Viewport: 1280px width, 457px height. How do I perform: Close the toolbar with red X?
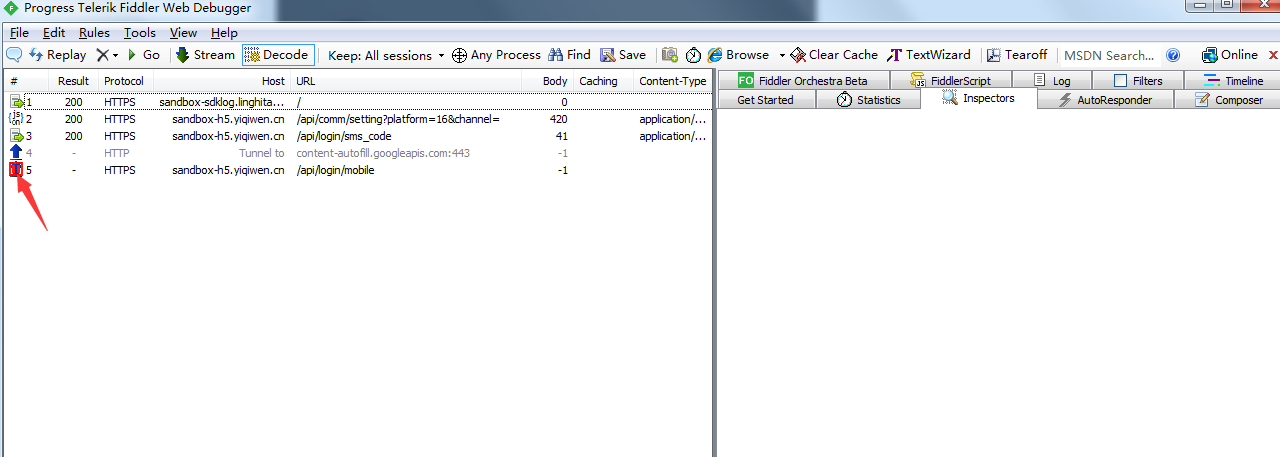1273,55
